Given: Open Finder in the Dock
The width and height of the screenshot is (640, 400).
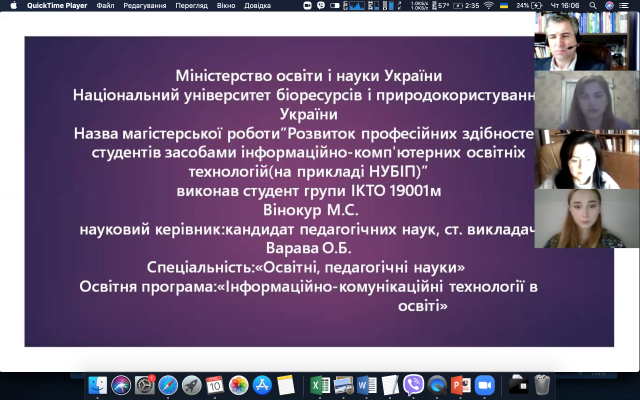Looking at the screenshot, I should coord(98,385).
